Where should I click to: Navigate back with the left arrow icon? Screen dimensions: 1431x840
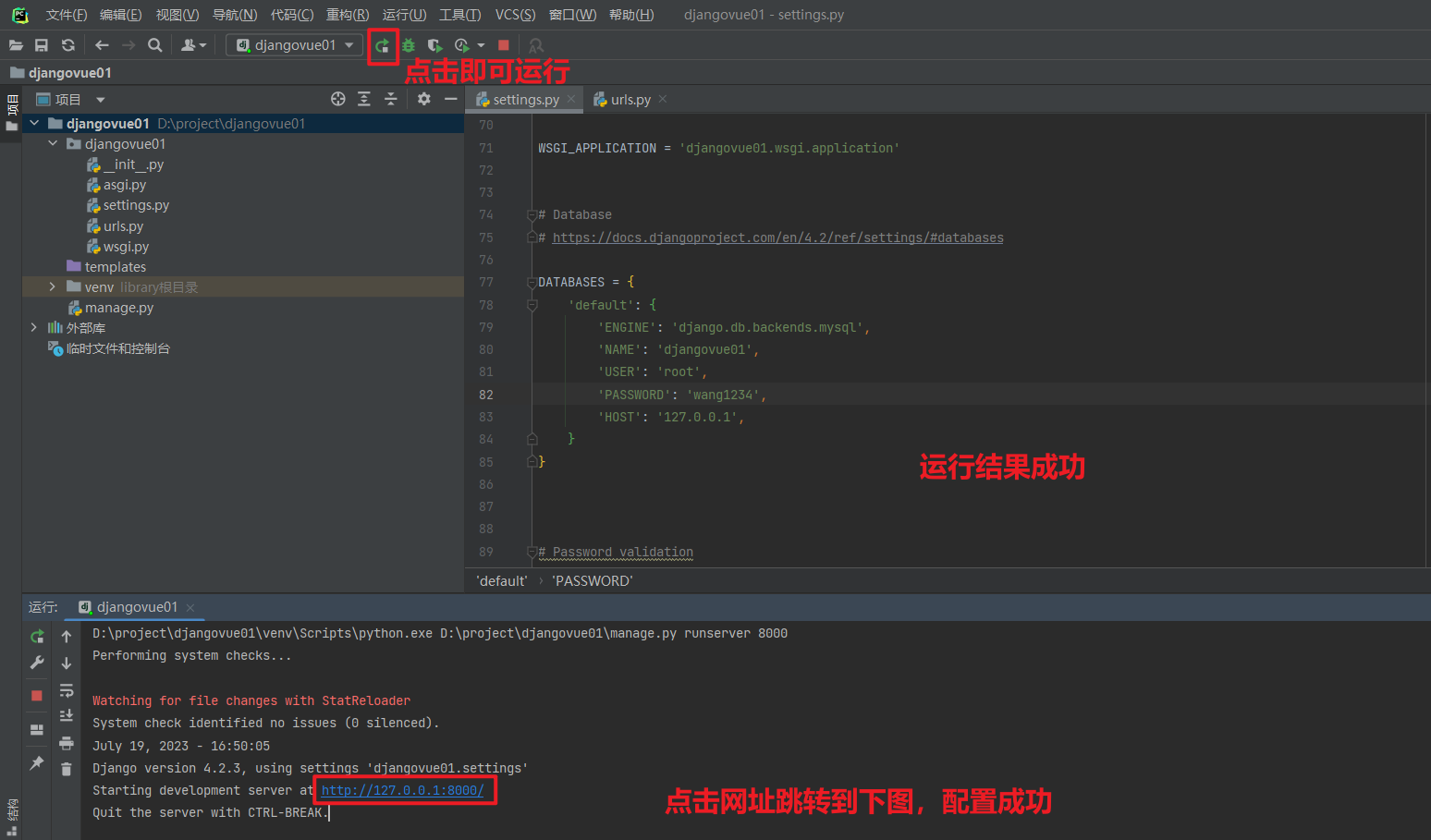point(102,45)
